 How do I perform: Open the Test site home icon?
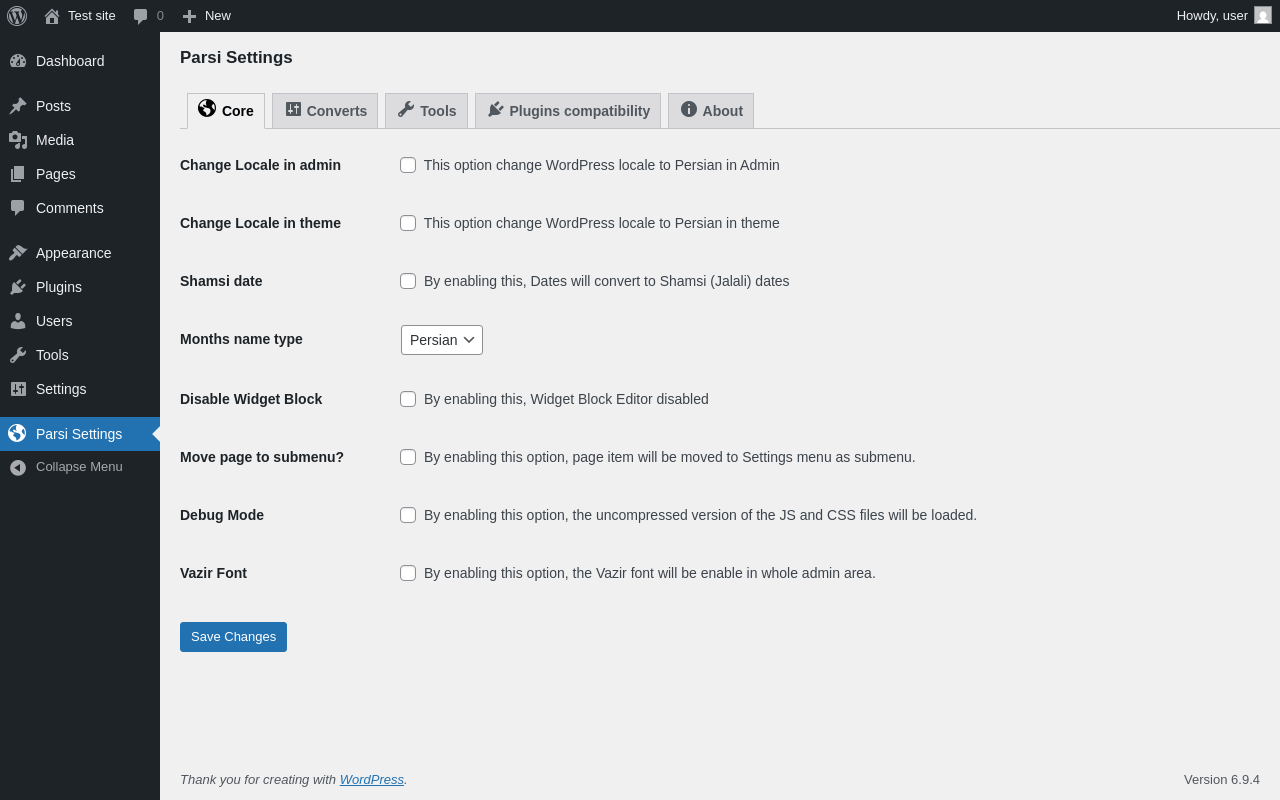(x=52, y=16)
